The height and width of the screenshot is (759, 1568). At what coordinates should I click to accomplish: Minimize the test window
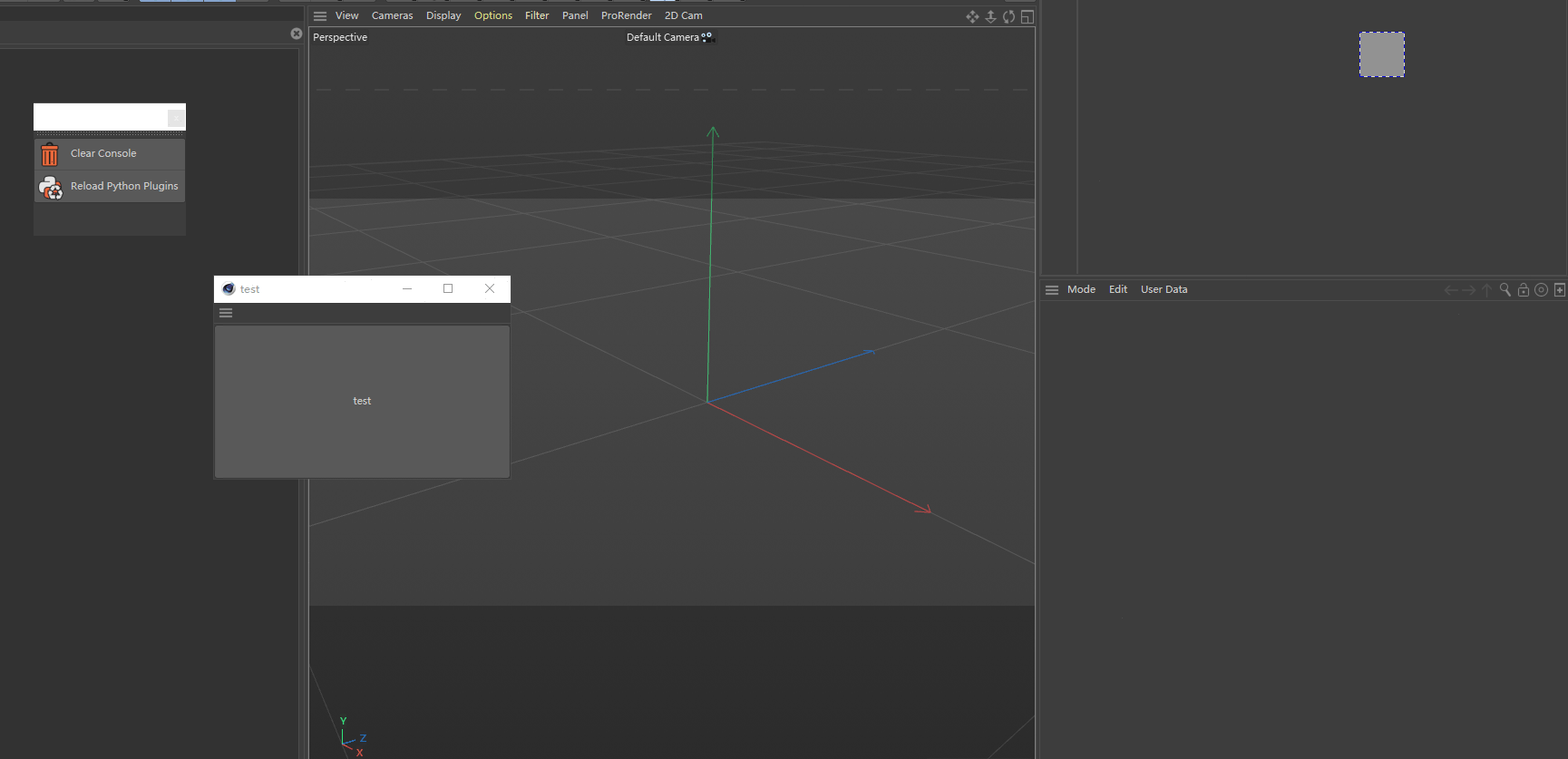tap(407, 288)
